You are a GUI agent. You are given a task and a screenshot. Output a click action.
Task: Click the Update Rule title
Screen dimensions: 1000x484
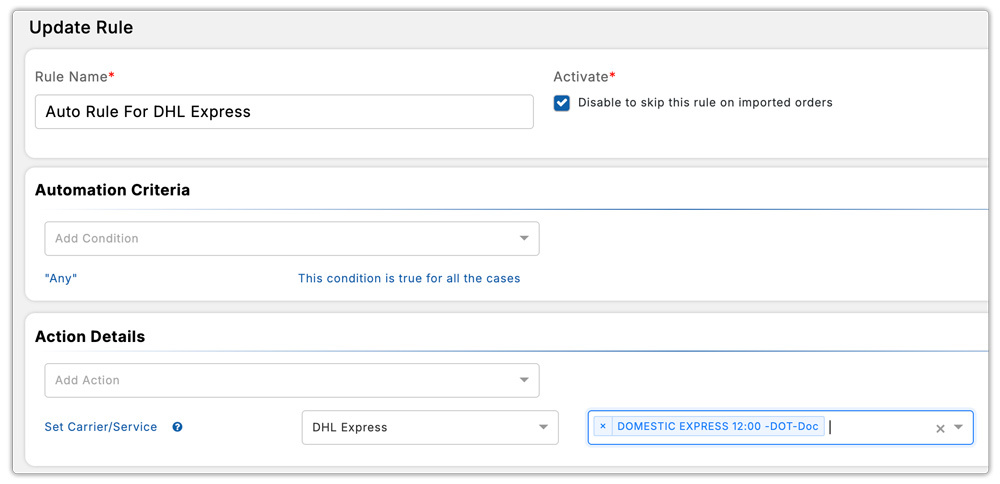point(81,28)
